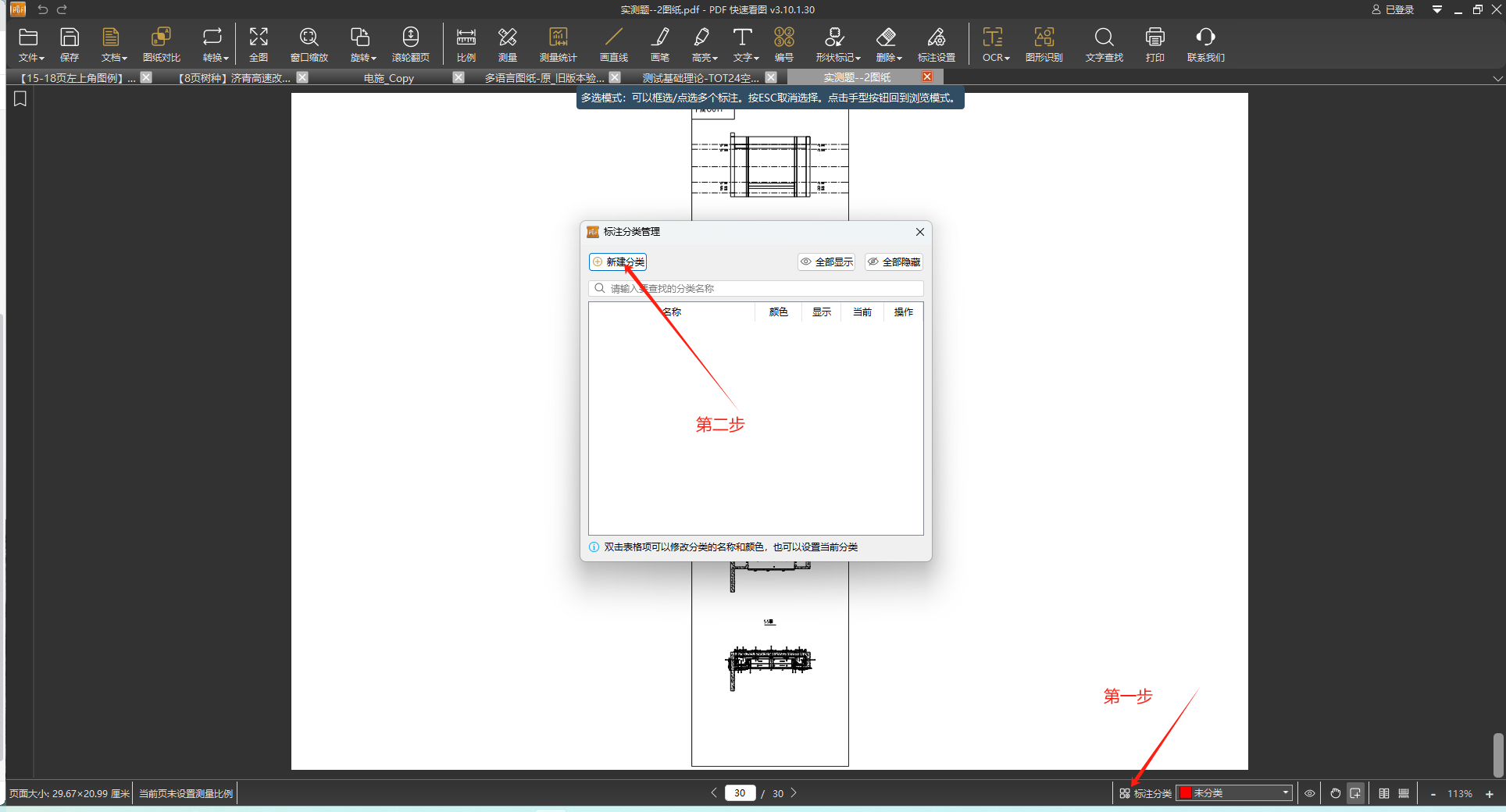Open the 图纸对比 drawing compare tool
The height and width of the screenshot is (812, 1506).
point(162,45)
